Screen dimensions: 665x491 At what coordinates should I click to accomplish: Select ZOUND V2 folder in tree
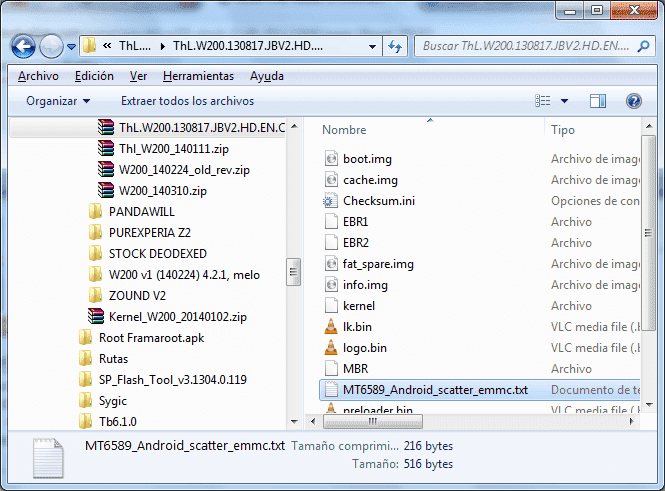(x=127, y=296)
